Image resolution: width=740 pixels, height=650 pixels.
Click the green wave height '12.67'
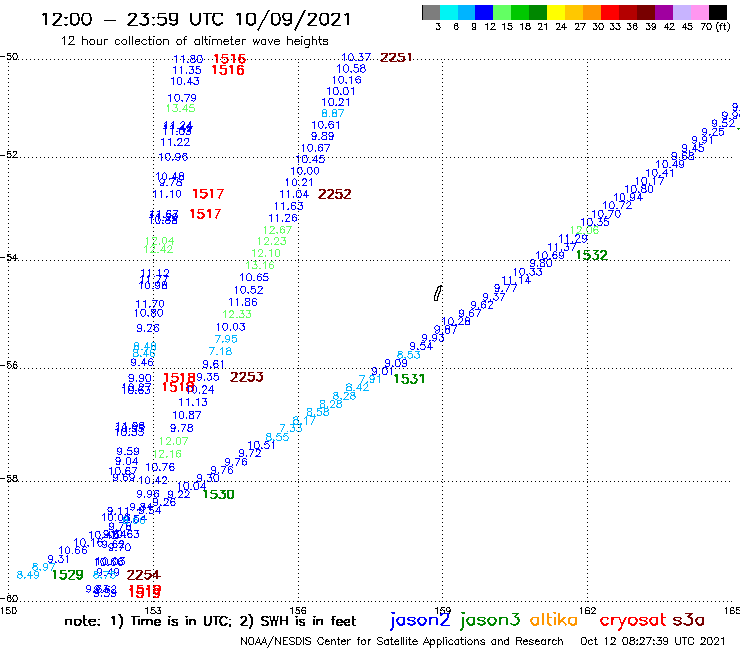(278, 230)
